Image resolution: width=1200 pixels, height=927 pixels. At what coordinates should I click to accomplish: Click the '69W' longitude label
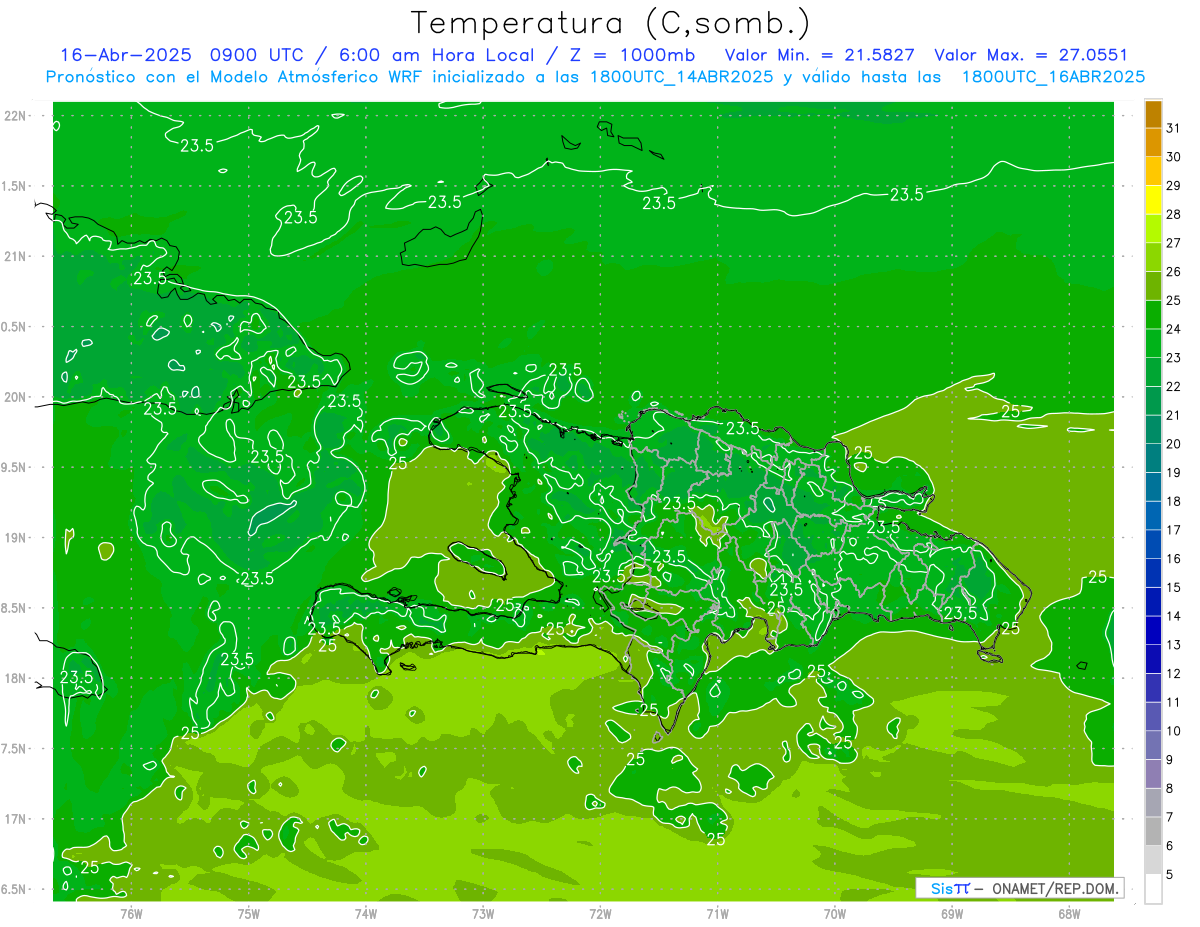952,914
